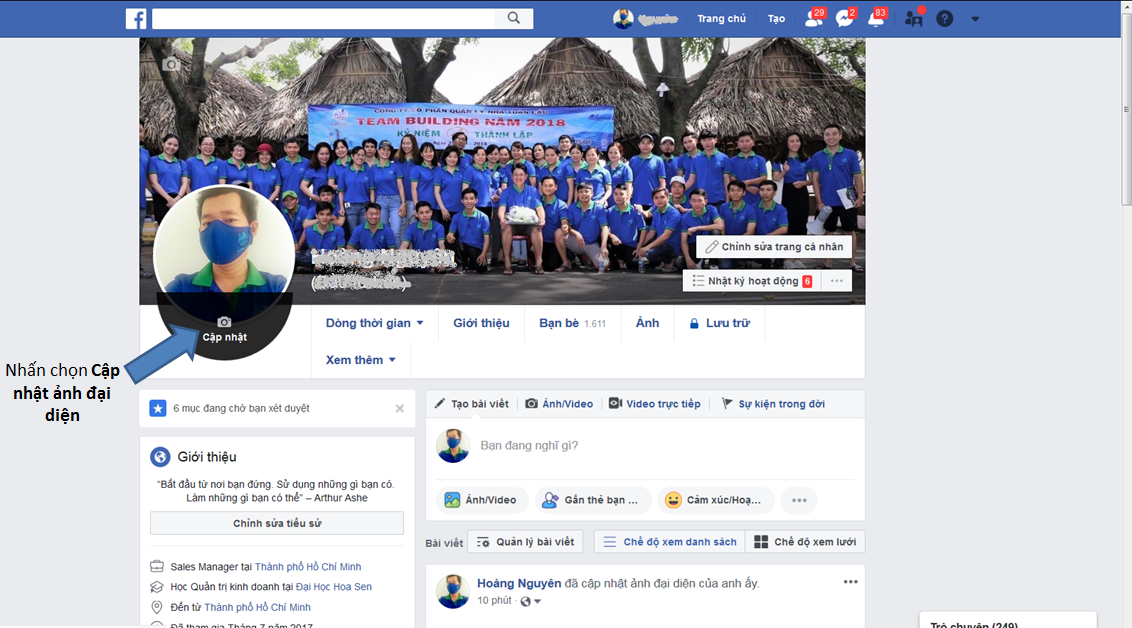
Task: Click Cảm xúc/Hoạt động button
Action: pyautogui.click(x=715, y=500)
